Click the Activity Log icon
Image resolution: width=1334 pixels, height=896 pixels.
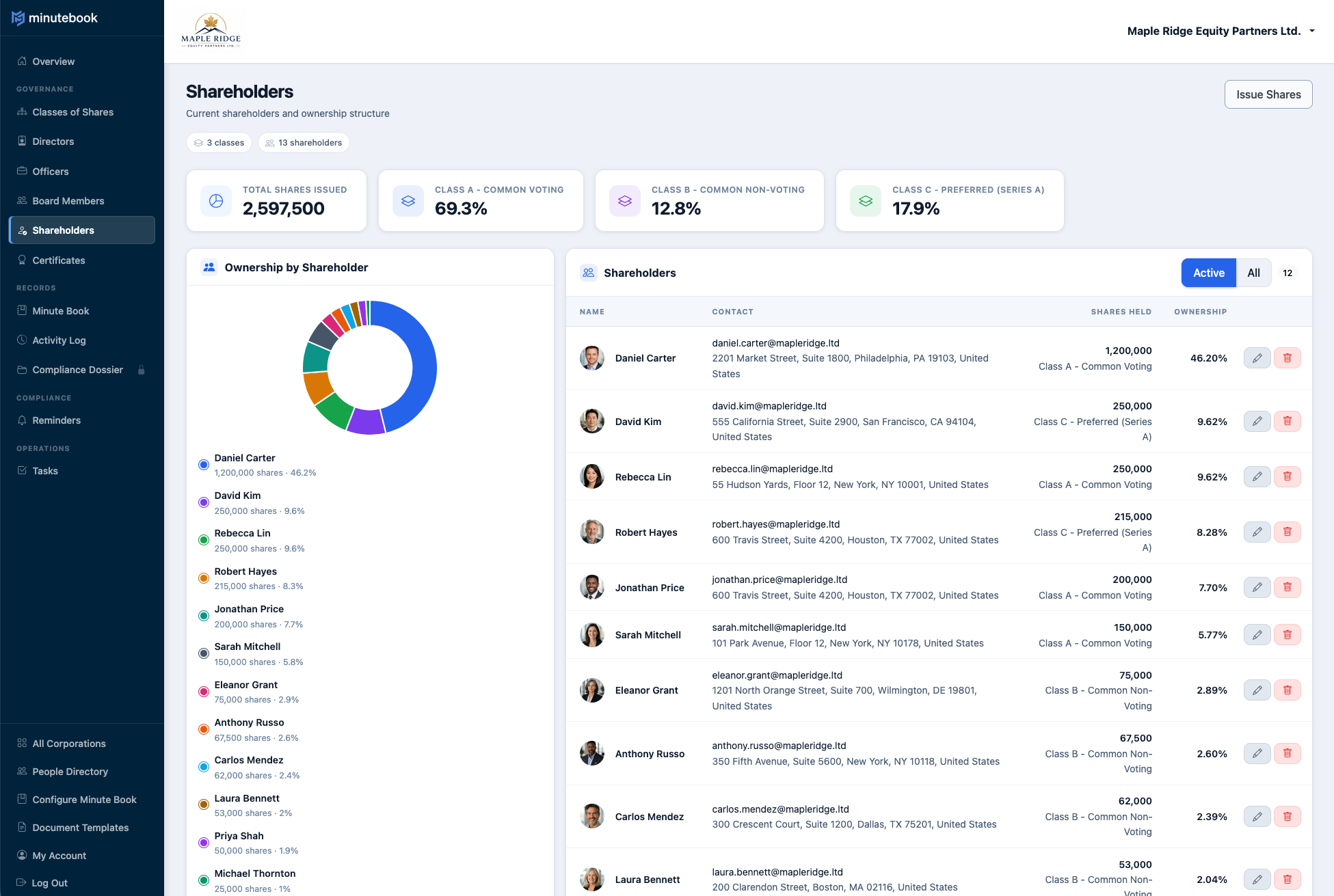(23, 340)
